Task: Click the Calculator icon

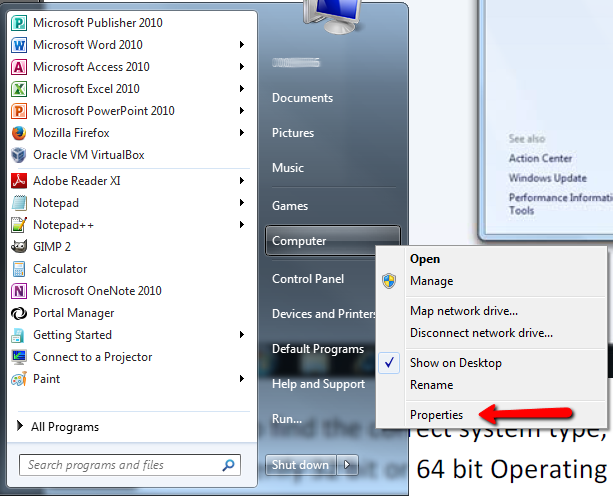Action: [x=19, y=269]
